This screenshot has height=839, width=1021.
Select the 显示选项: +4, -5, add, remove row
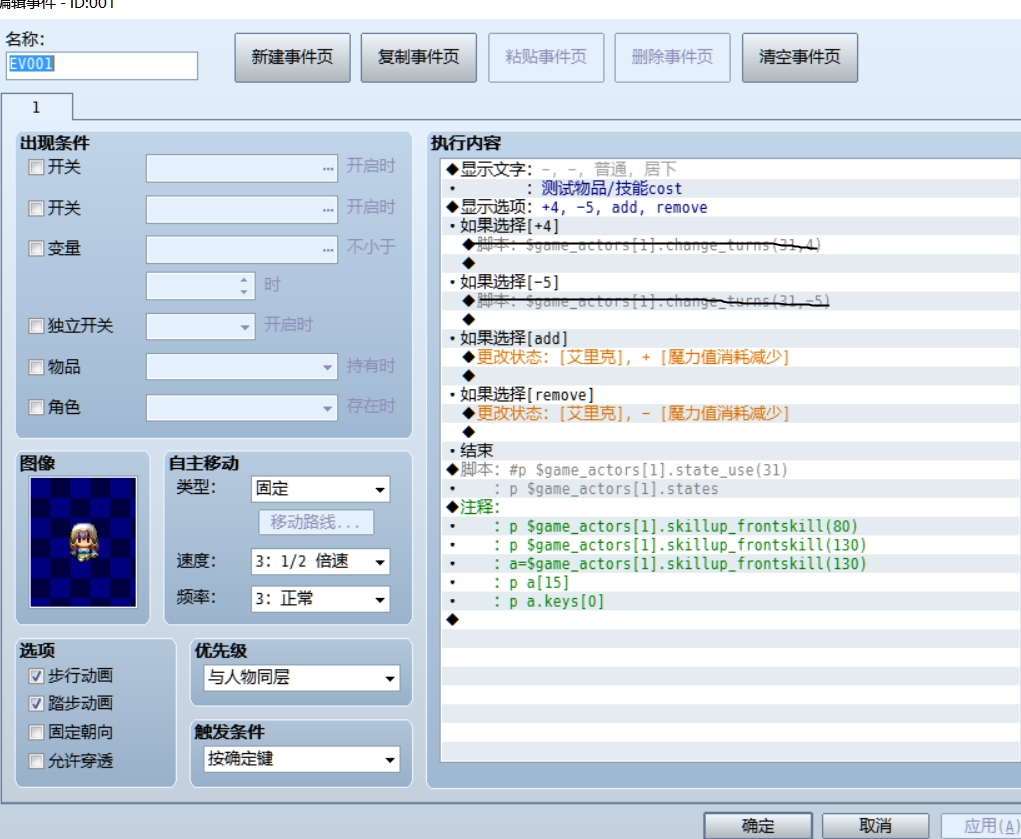tap(730, 207)
